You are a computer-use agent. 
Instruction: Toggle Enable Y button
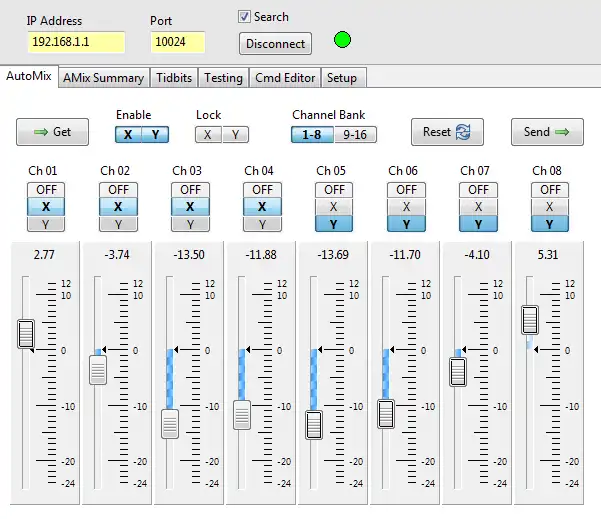pos(154,134)
